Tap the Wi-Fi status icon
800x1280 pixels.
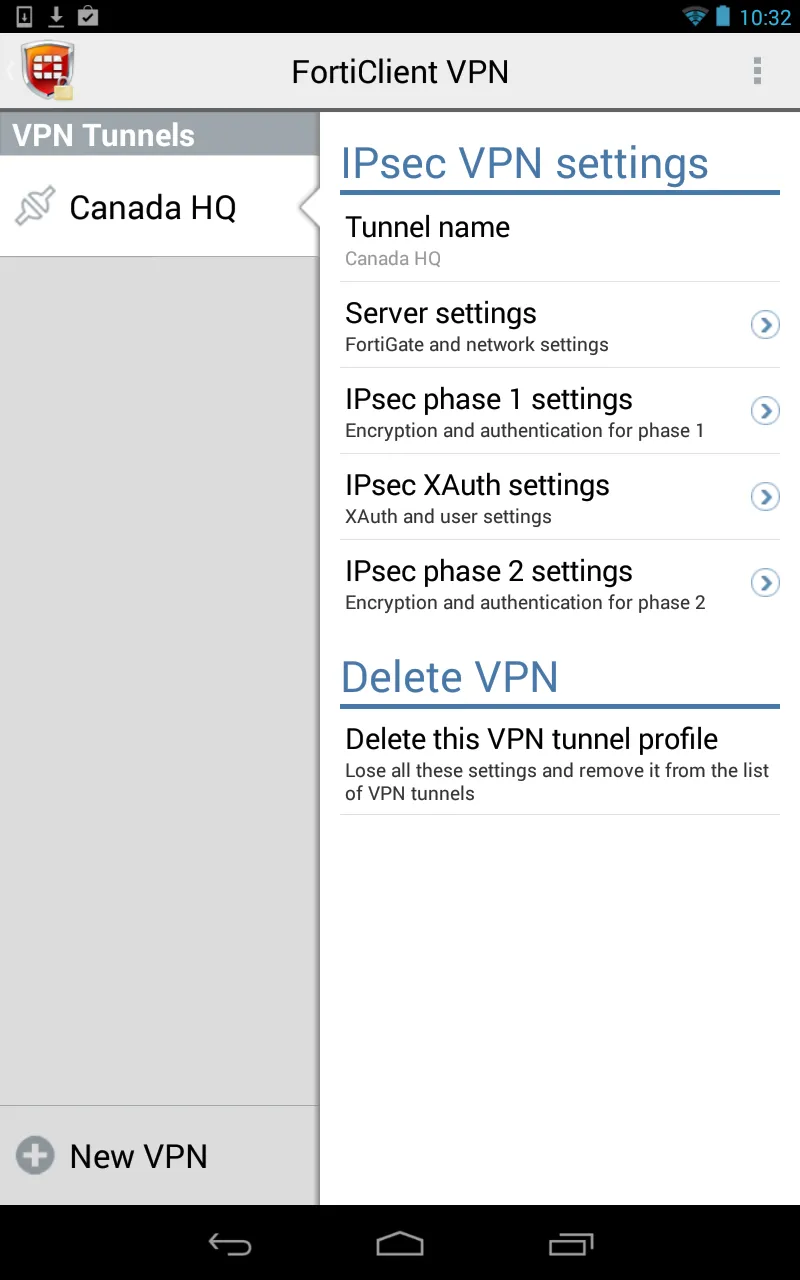[x=693, y=15]
